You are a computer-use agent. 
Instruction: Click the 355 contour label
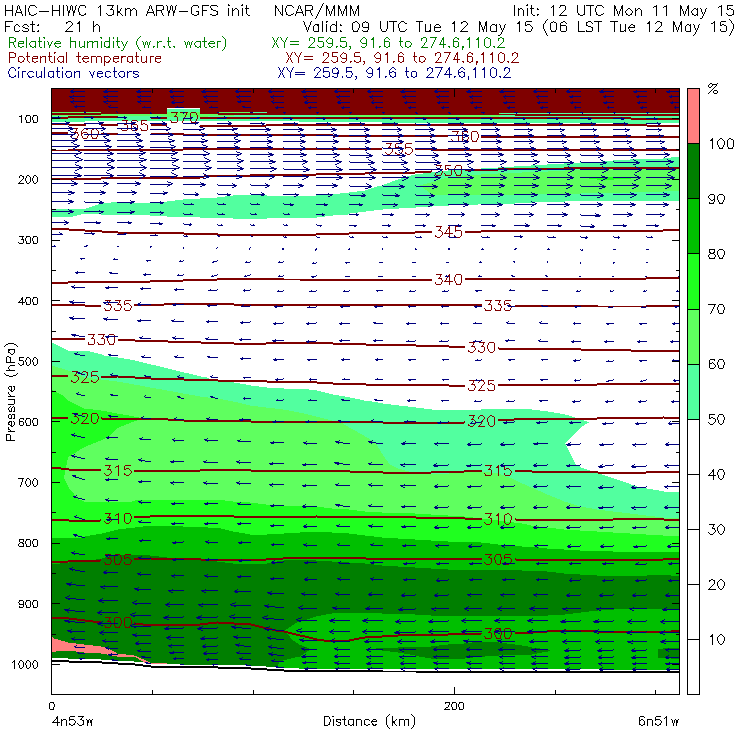click(x=398, y=149)
